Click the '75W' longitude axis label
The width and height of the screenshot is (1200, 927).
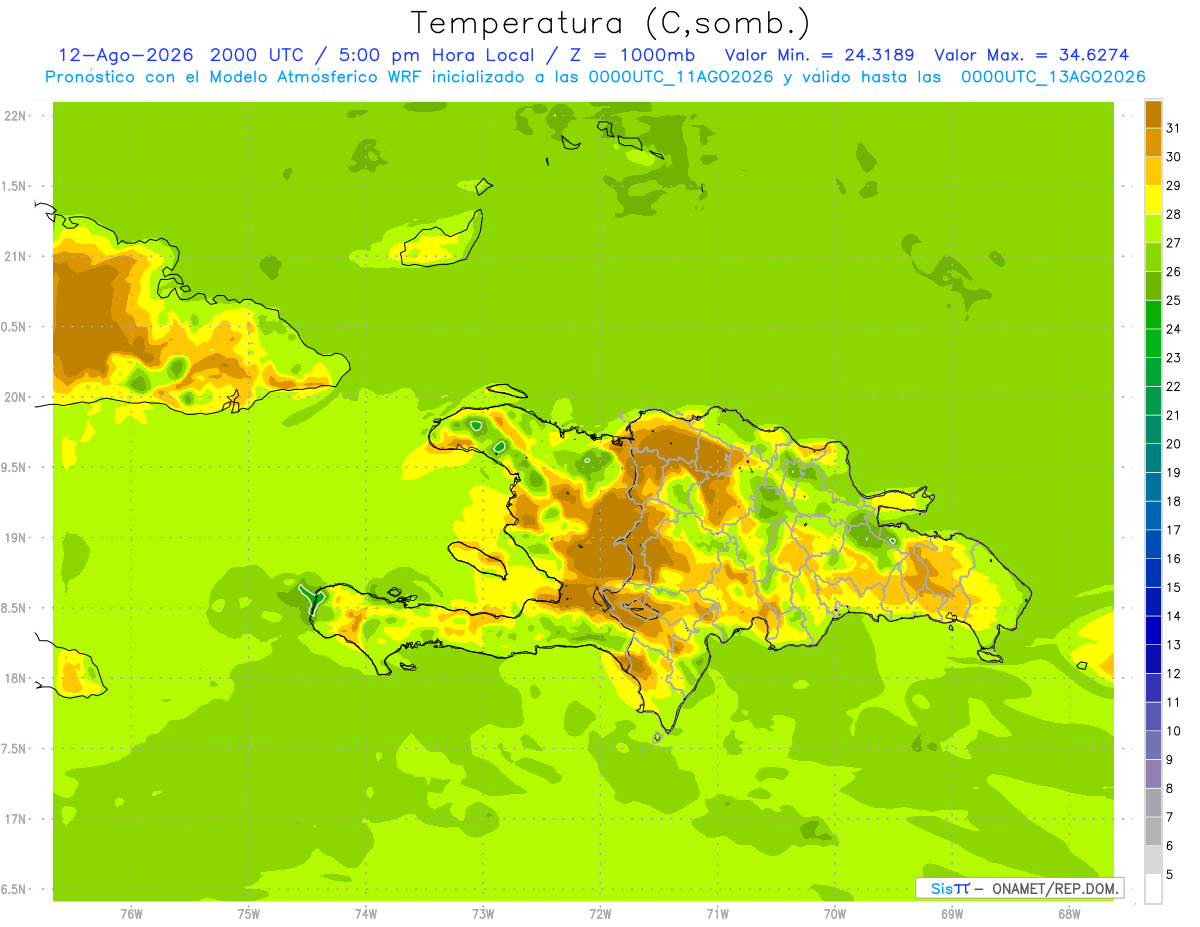tap(249, 914)
